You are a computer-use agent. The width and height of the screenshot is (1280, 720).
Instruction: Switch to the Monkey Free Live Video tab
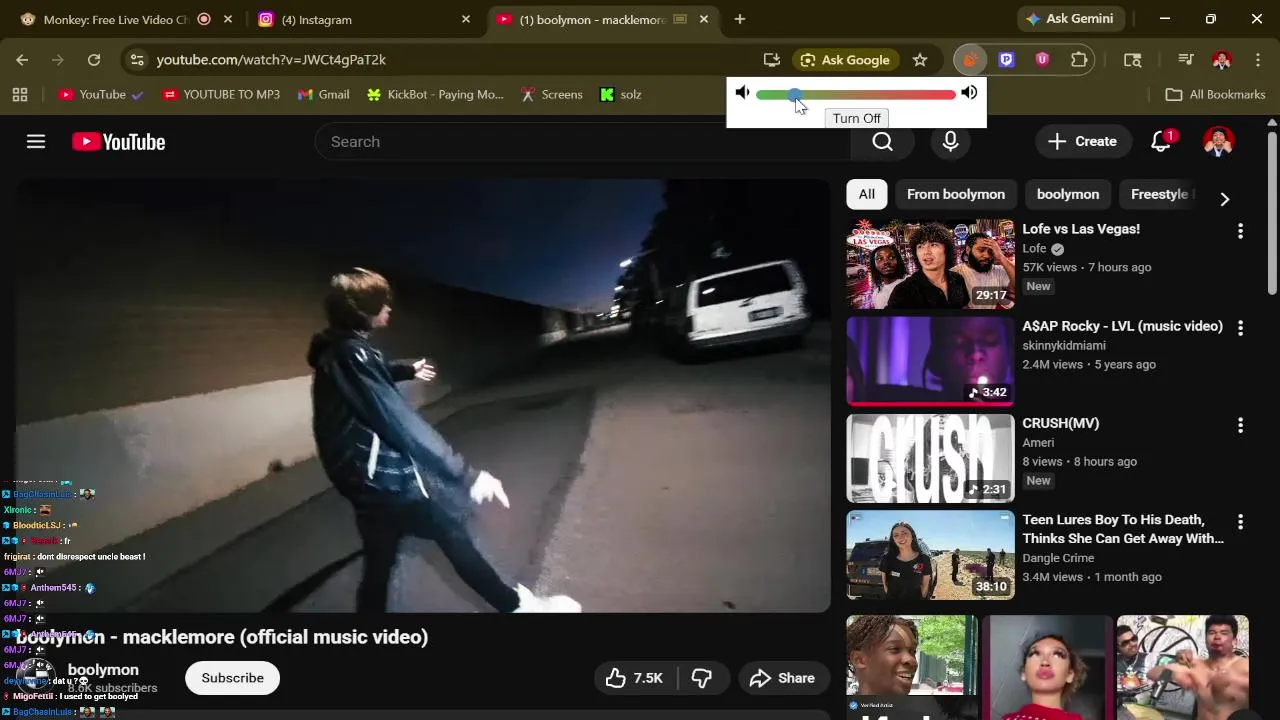point(116,19)
